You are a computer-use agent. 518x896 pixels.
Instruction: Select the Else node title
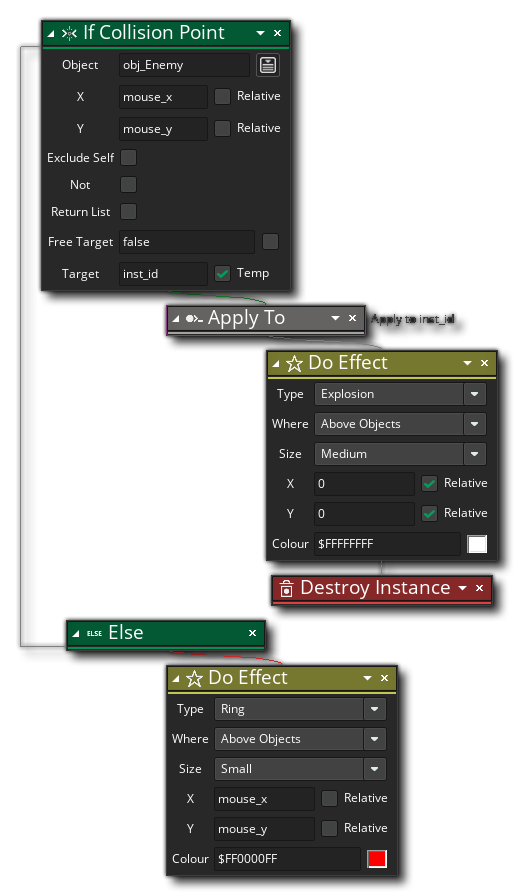[x=126, y=633]
